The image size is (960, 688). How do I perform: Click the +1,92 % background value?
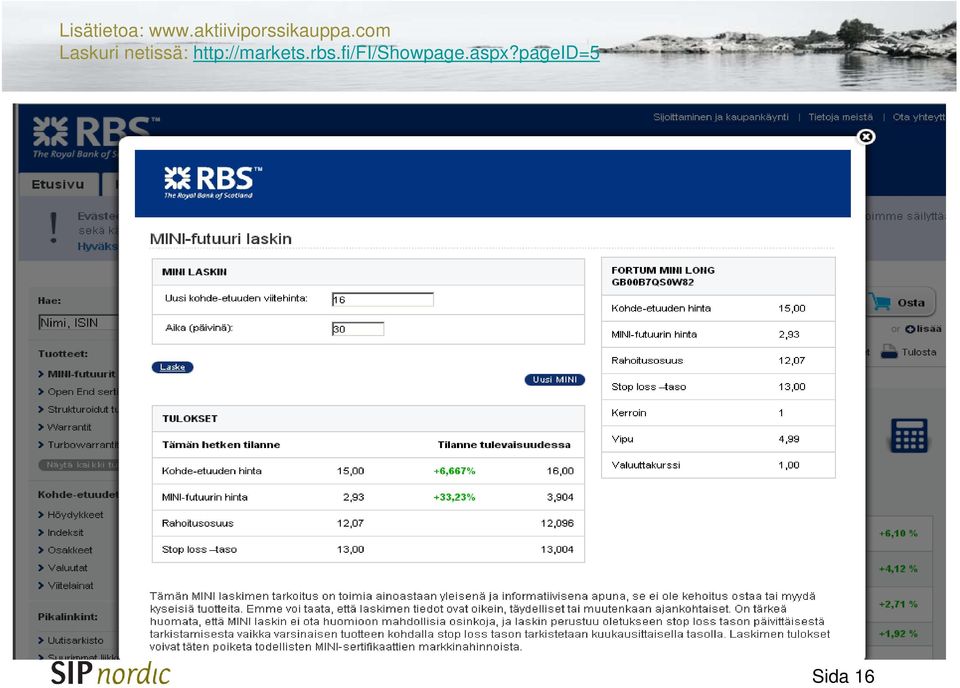point(898,634)
